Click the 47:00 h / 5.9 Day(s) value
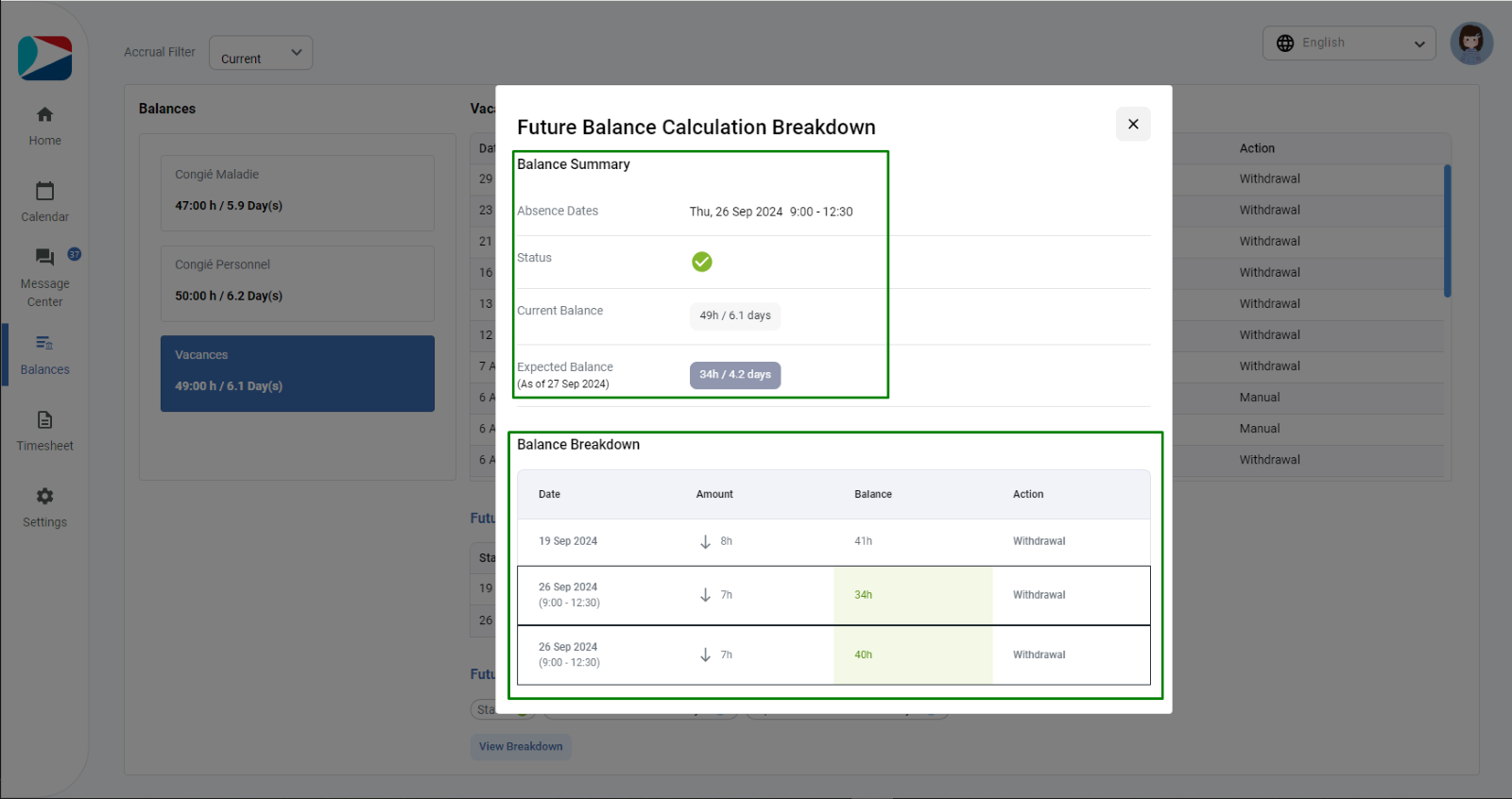 (x=229, y=206)
